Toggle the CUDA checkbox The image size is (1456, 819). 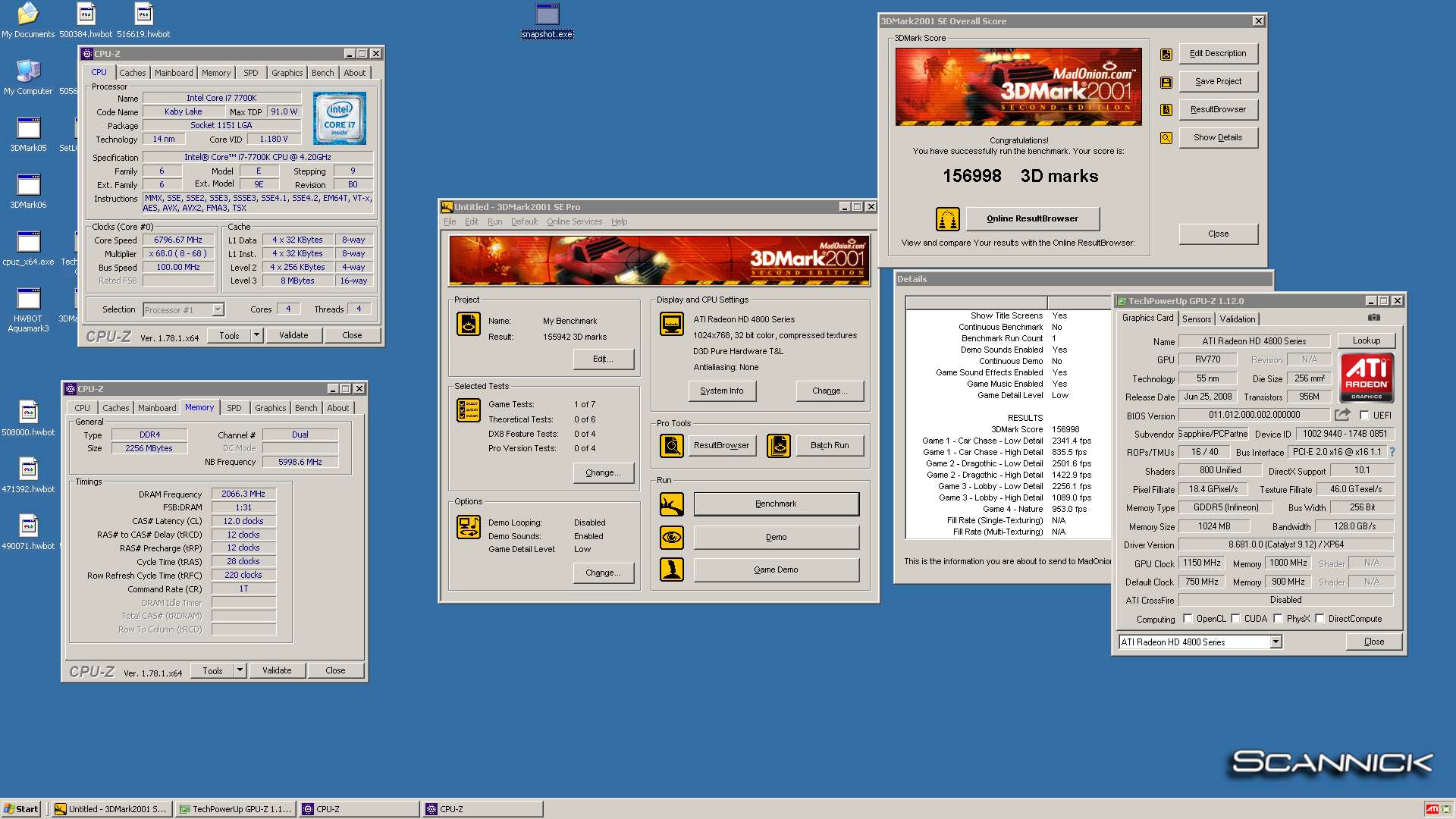(x=1235, y=619)
